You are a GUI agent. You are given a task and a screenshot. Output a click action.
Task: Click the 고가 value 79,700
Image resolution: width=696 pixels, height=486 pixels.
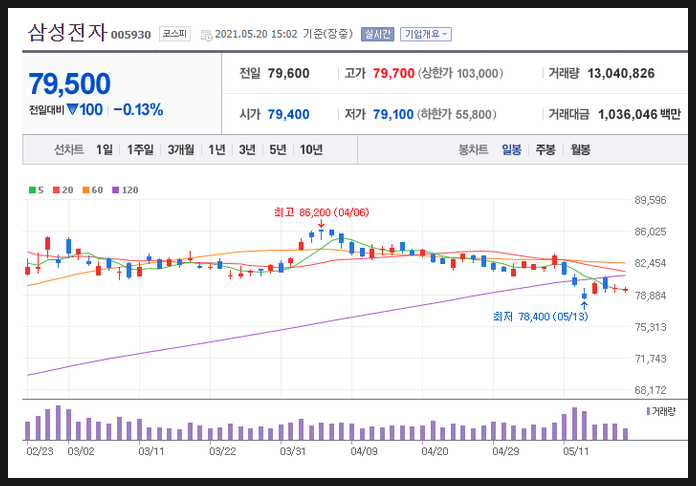tap(394, 73)
